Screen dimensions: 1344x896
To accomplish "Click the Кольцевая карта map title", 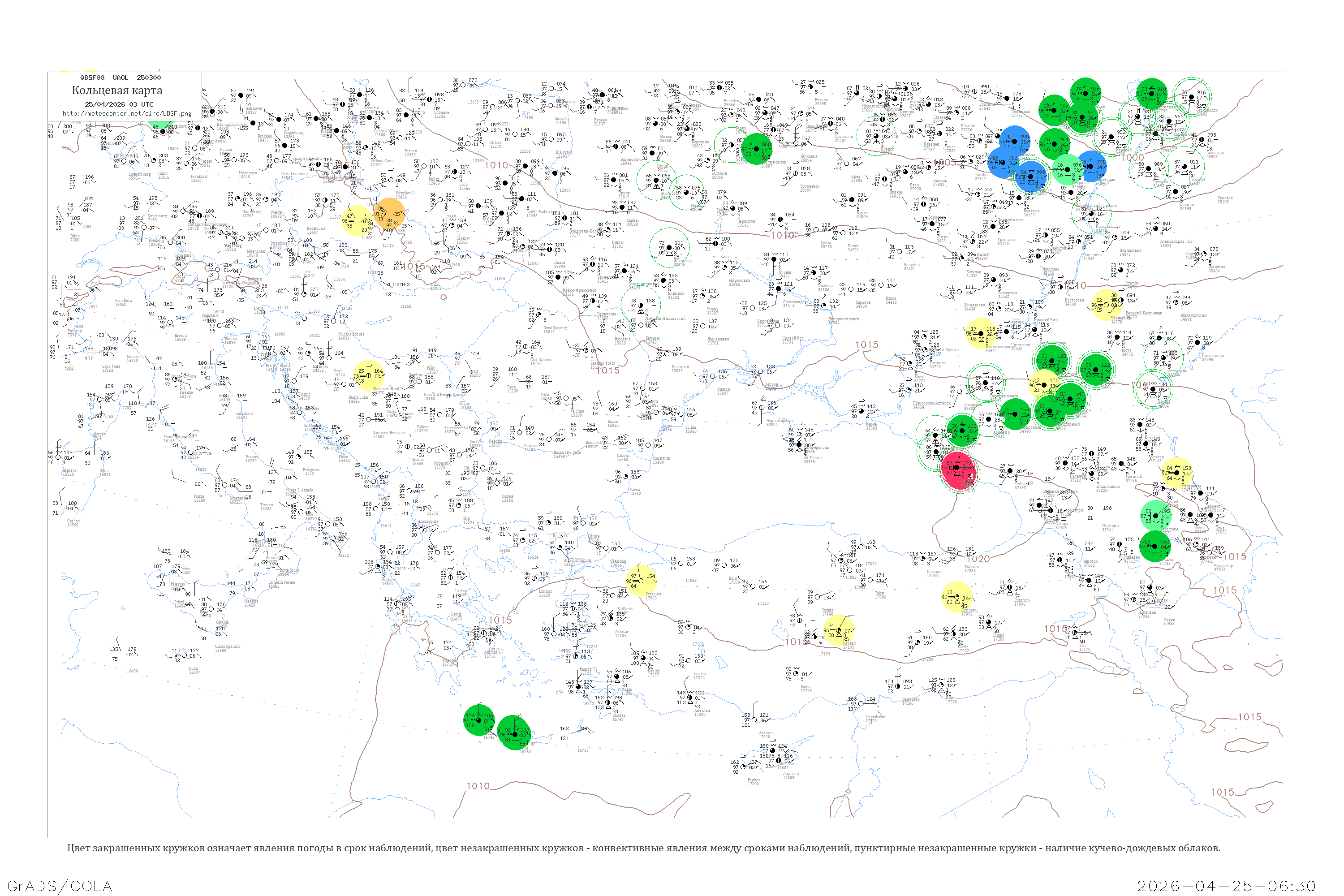I will 118,90.
